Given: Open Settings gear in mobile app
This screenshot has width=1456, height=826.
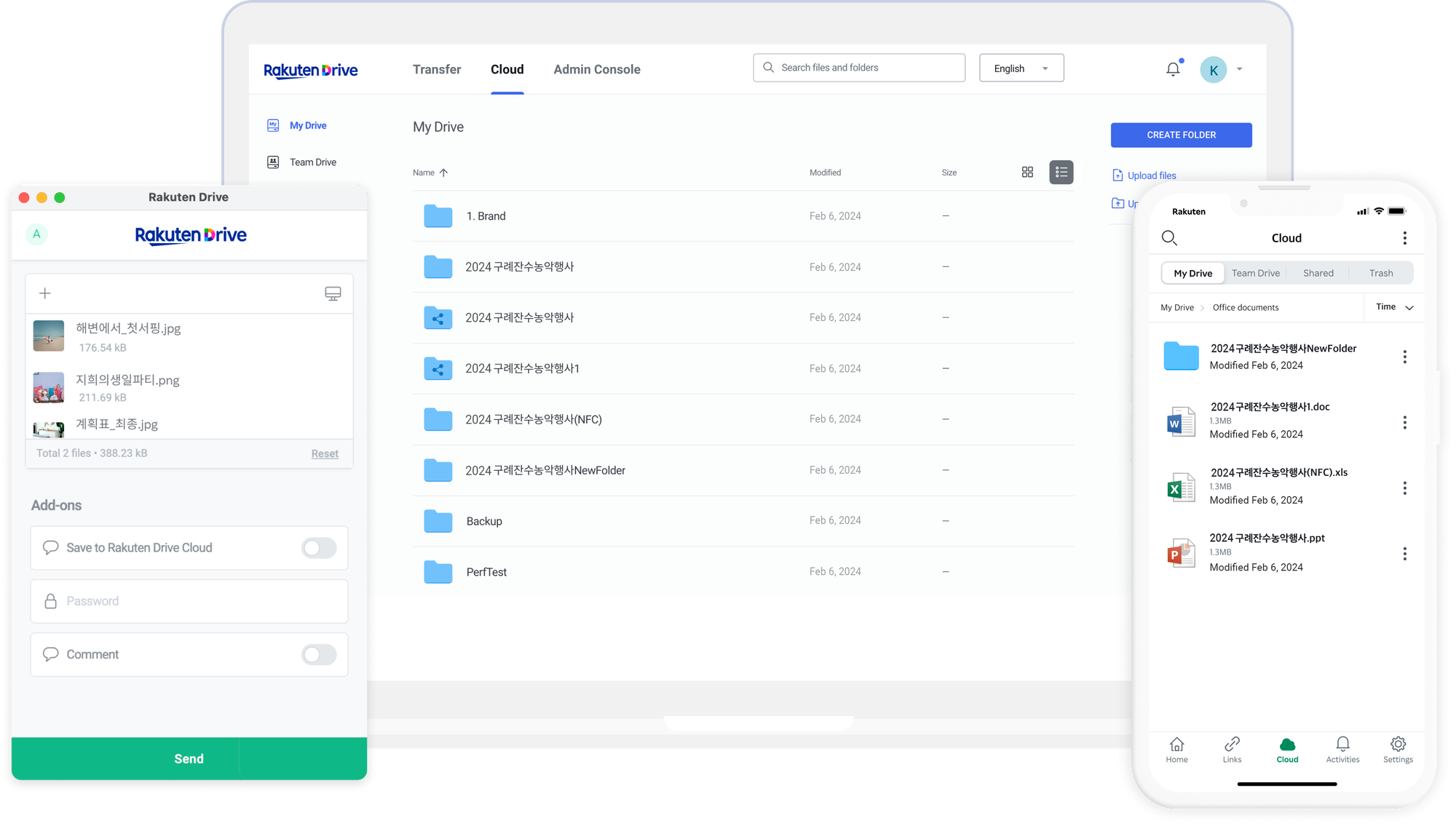Looking at the screenshot, I should pyautogui.click(x=1398, y=749).
